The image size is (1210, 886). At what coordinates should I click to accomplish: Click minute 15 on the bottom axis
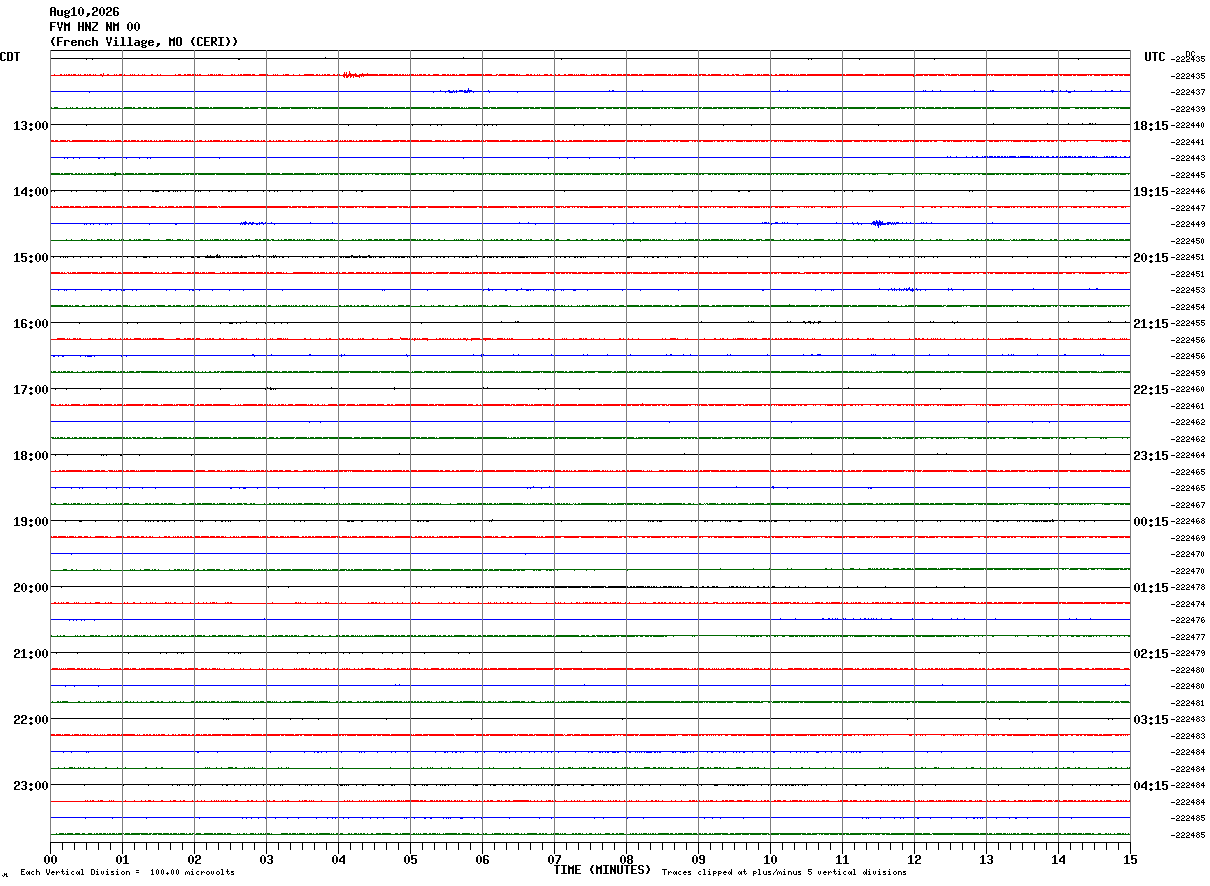point(1130,859)
